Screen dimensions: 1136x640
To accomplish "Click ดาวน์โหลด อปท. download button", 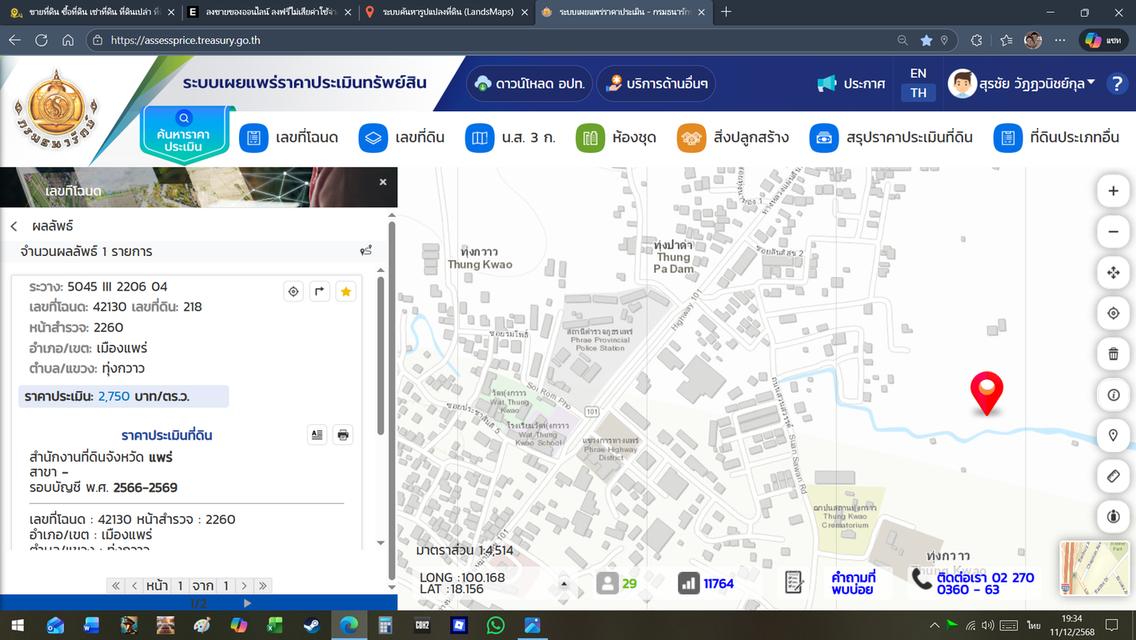I will coord(528,83).
